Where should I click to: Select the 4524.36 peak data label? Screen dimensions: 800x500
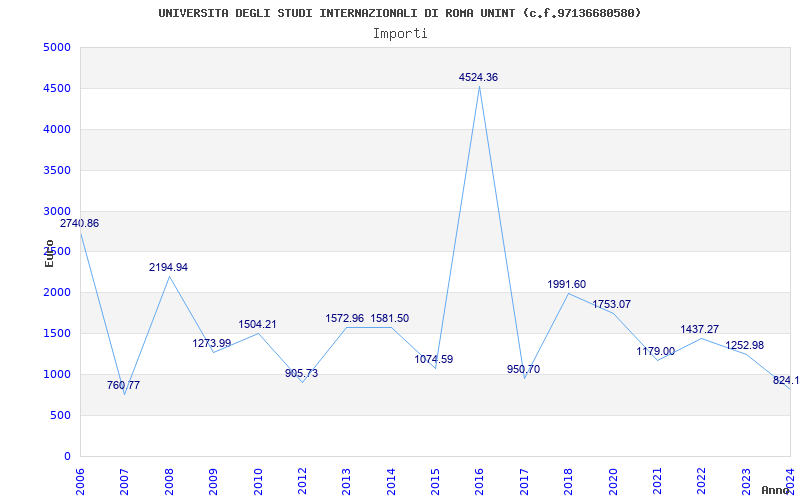pyautogui.click(x=478, y=78)
